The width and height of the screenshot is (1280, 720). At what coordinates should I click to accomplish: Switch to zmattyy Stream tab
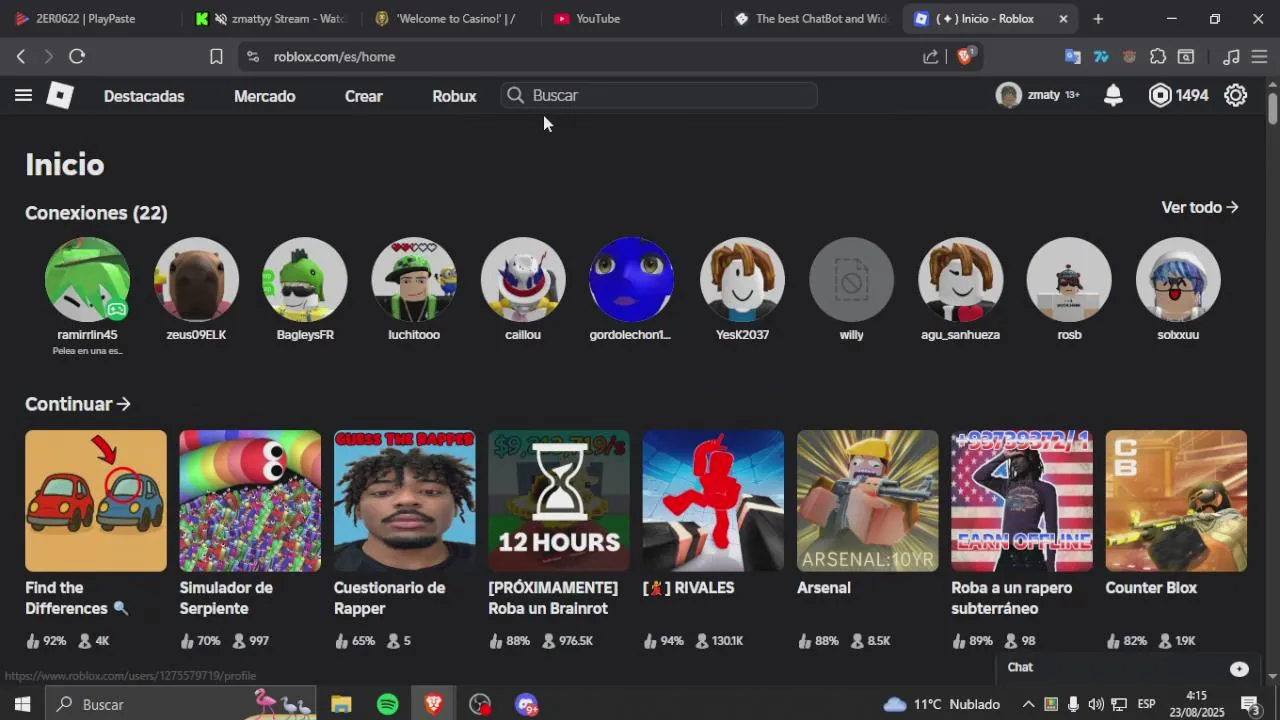tap(274, 18)
